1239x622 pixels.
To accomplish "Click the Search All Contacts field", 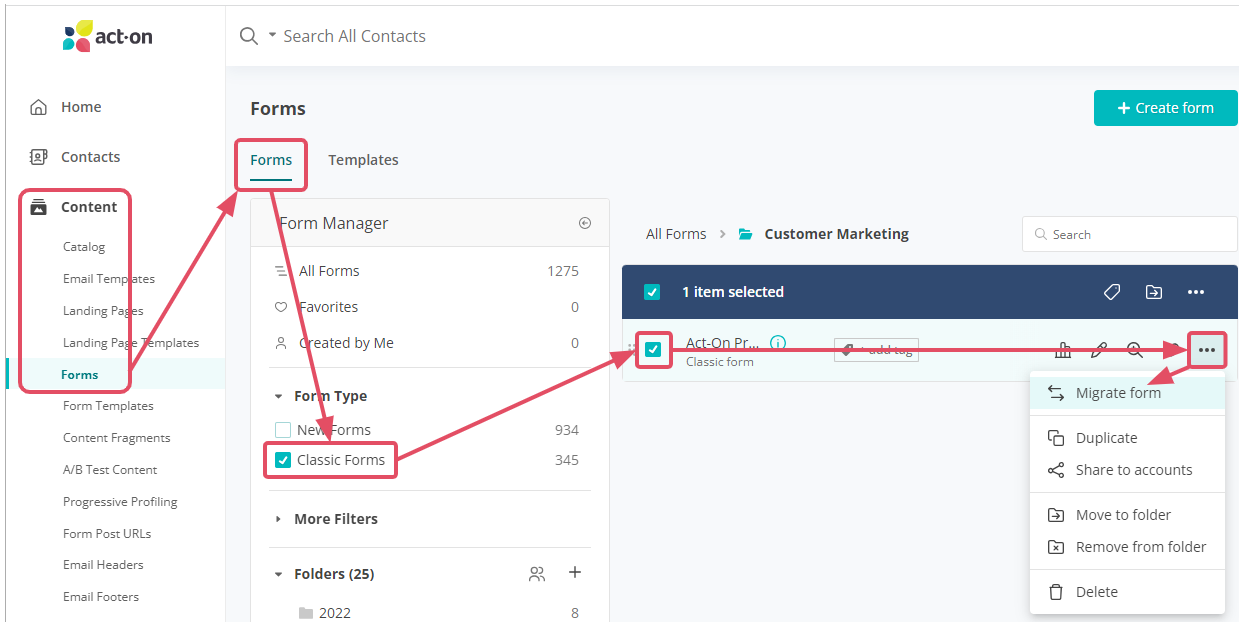I will (354, 36).
